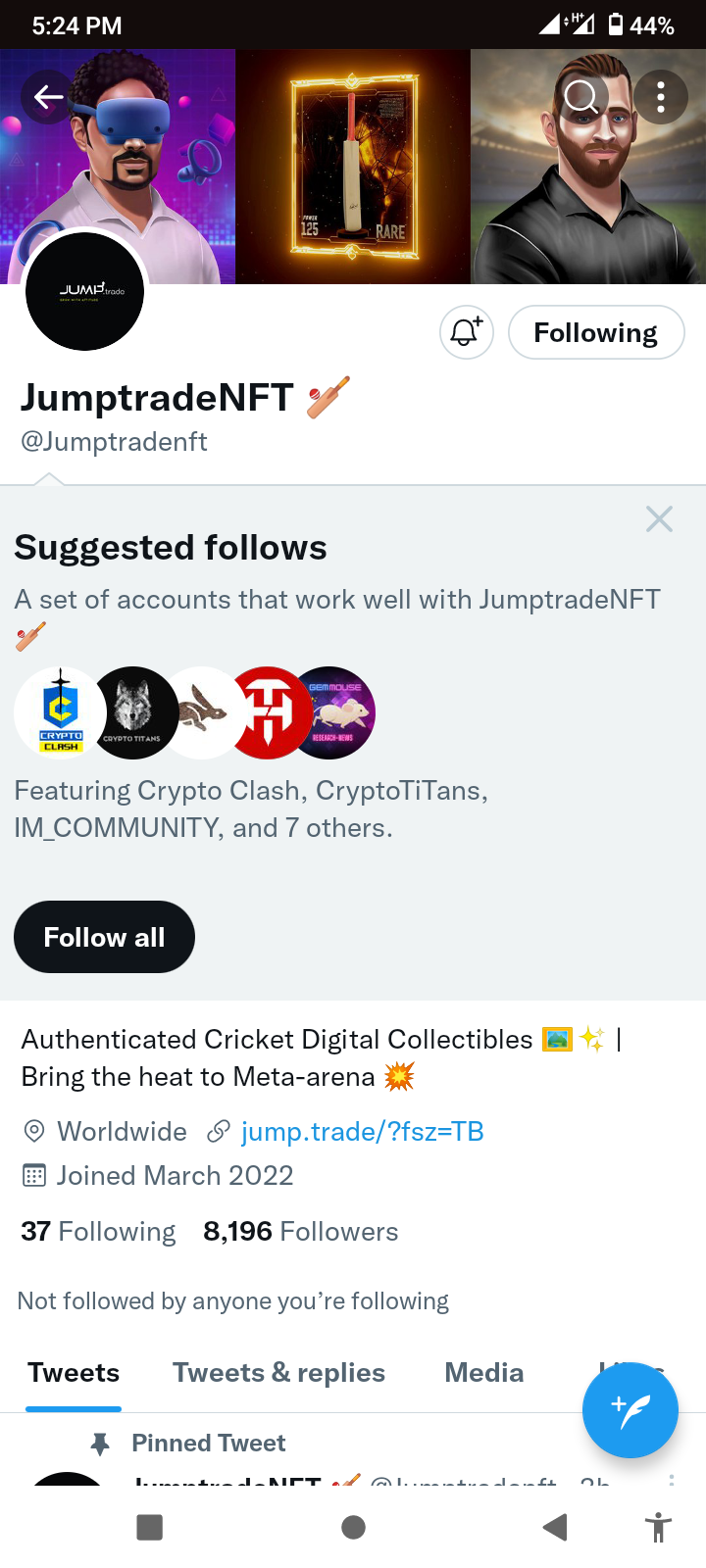
Task: Switch to Tweets & replies tab
Action: click(278, 1373)
